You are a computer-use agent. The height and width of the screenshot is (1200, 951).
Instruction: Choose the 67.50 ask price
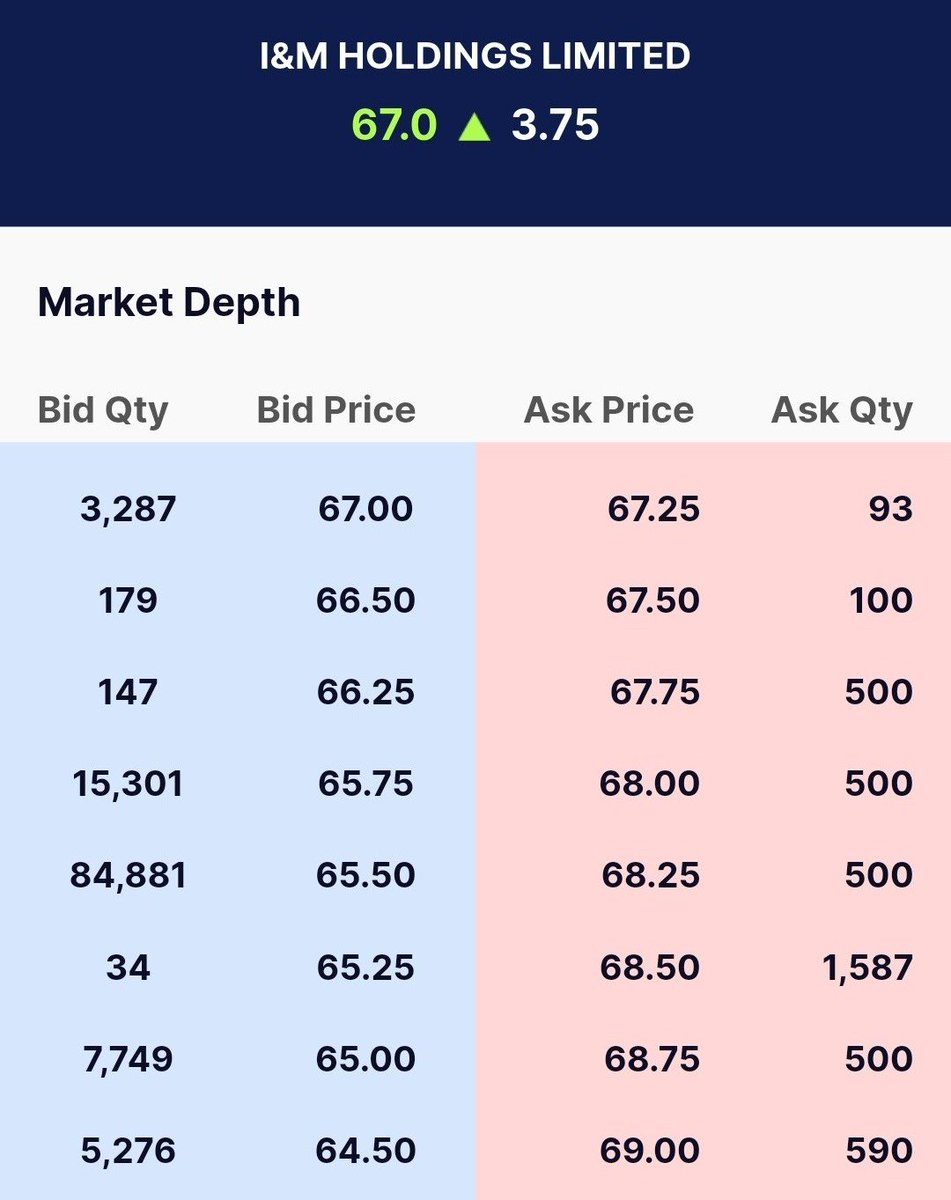tap(653, 601)
